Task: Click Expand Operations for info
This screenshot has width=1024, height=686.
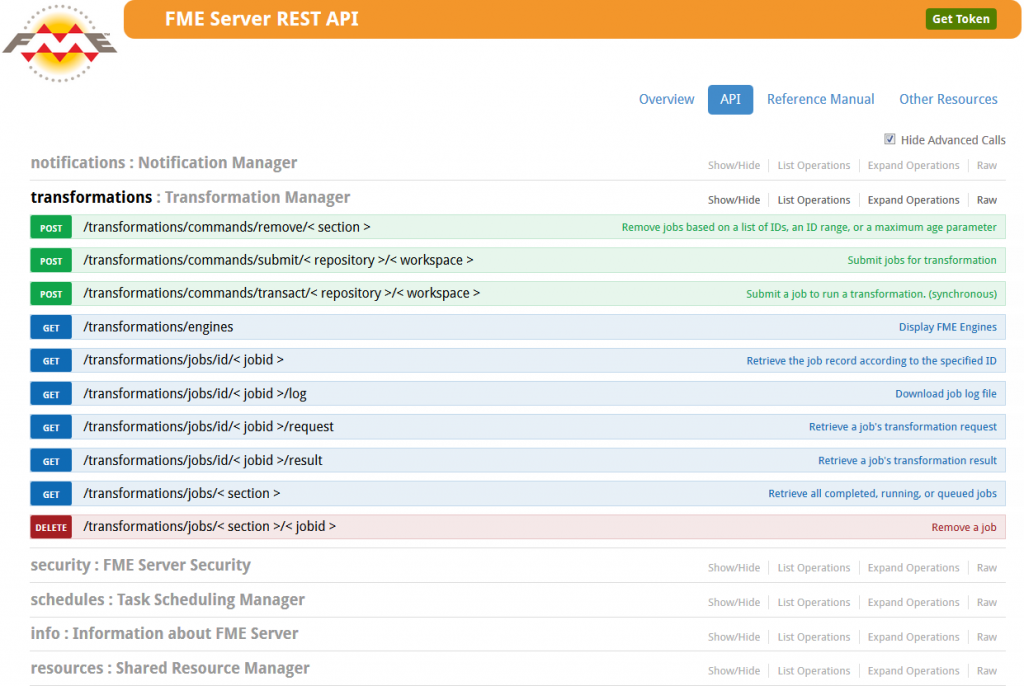Action: [x=913, y=637]
